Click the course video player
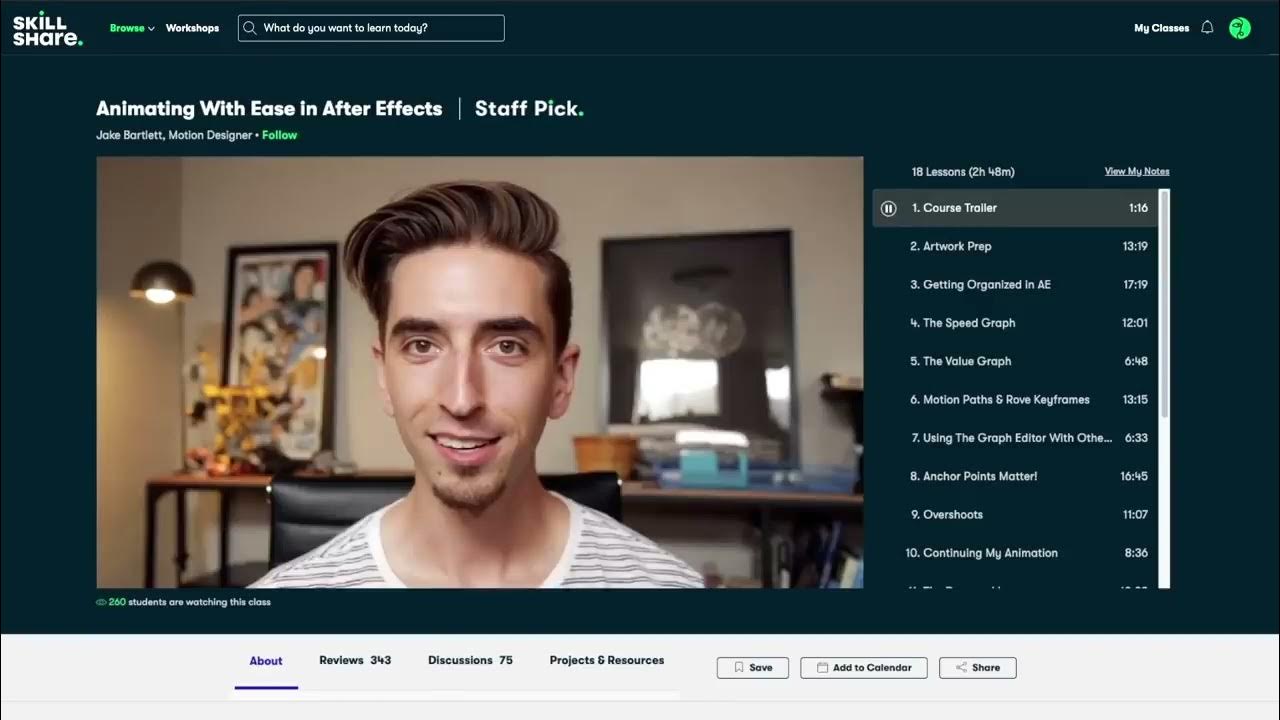Viewport: 1280px width, 720px height. coord(480,372)
